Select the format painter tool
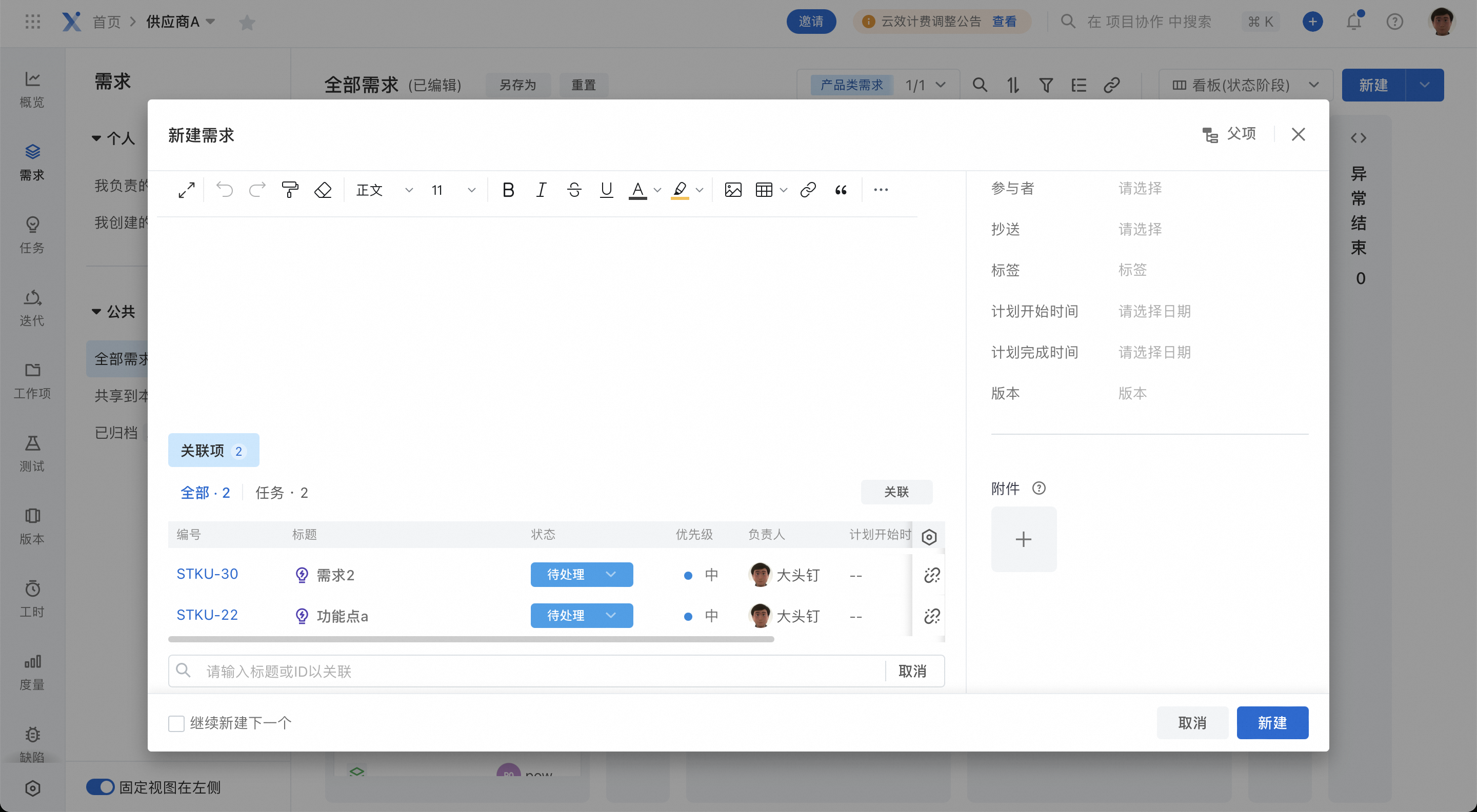The image size is (1477, 812). 290,190
